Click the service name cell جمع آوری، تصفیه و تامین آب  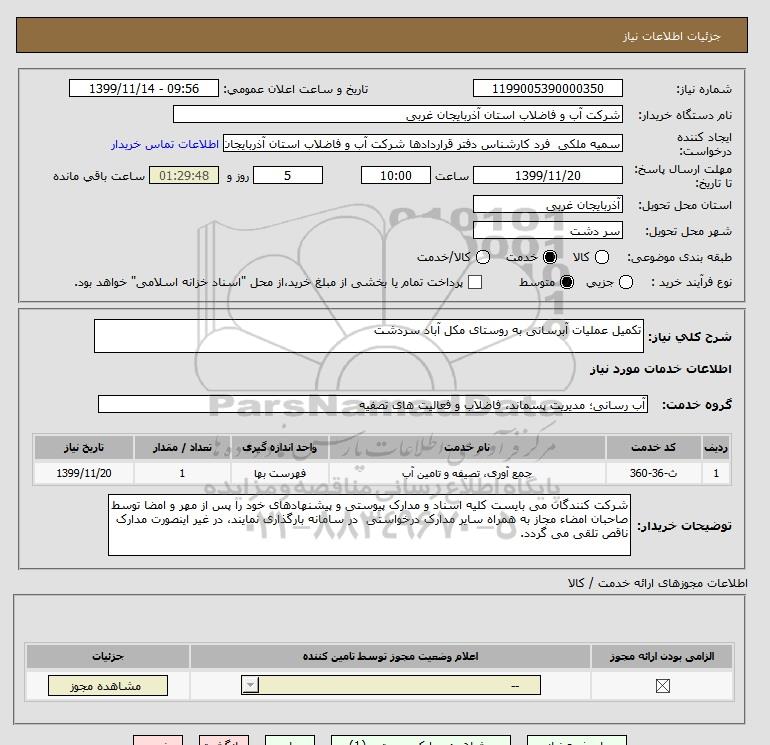coord(467,473)
